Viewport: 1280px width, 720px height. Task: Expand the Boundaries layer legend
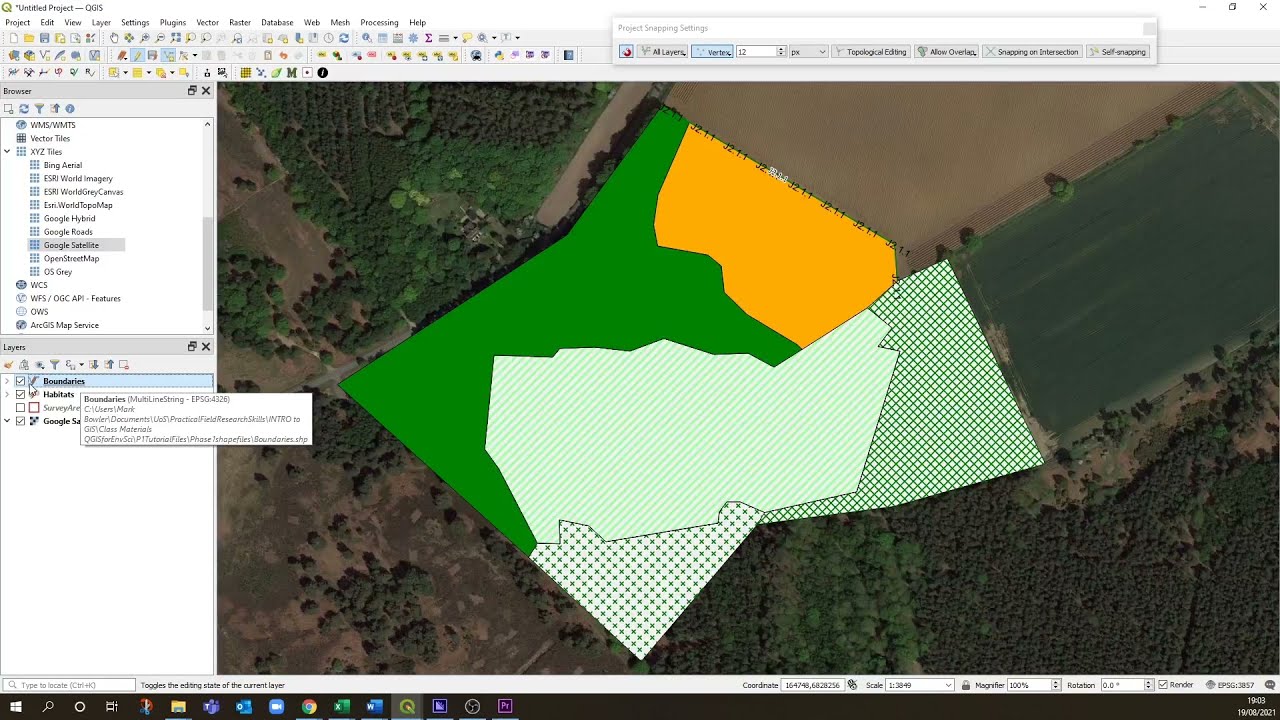click(7, 381)
